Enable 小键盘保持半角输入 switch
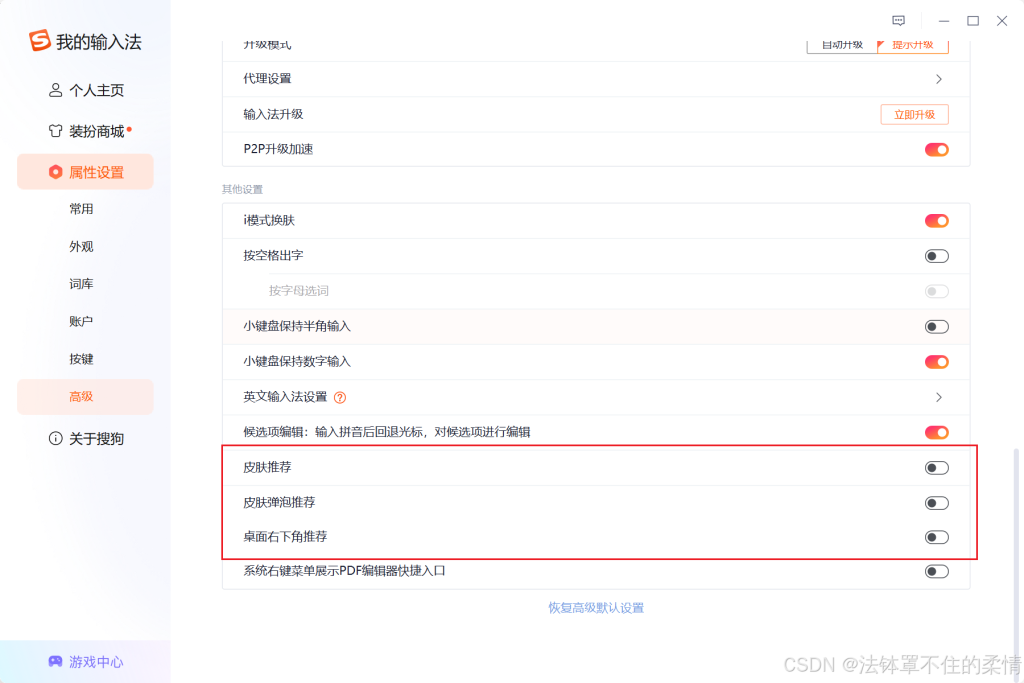The width and height of the screenshot is (1024, 683). pos(936,326)
